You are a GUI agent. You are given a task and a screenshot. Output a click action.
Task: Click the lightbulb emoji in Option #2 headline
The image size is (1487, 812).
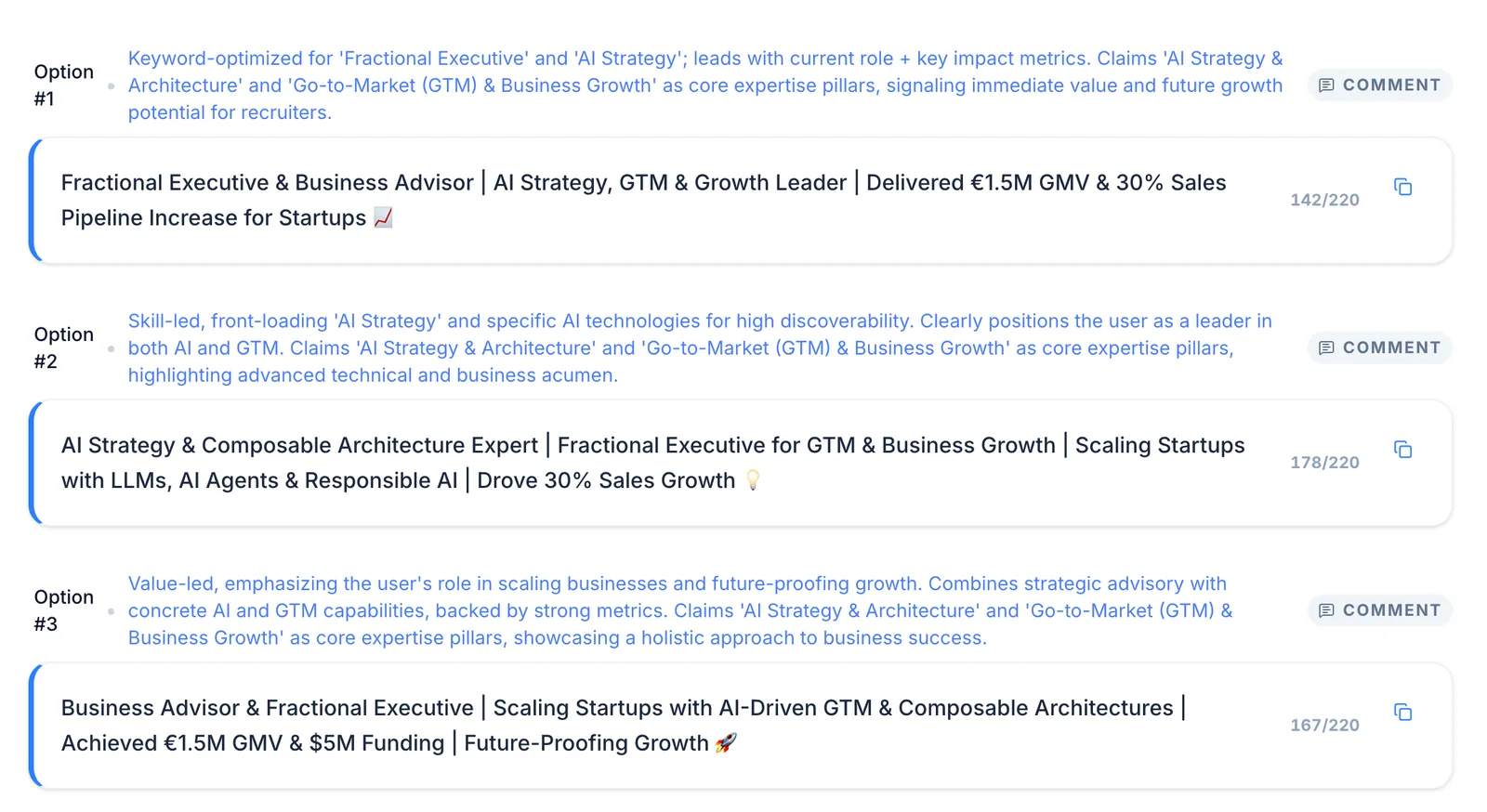[x=753, y=480]
